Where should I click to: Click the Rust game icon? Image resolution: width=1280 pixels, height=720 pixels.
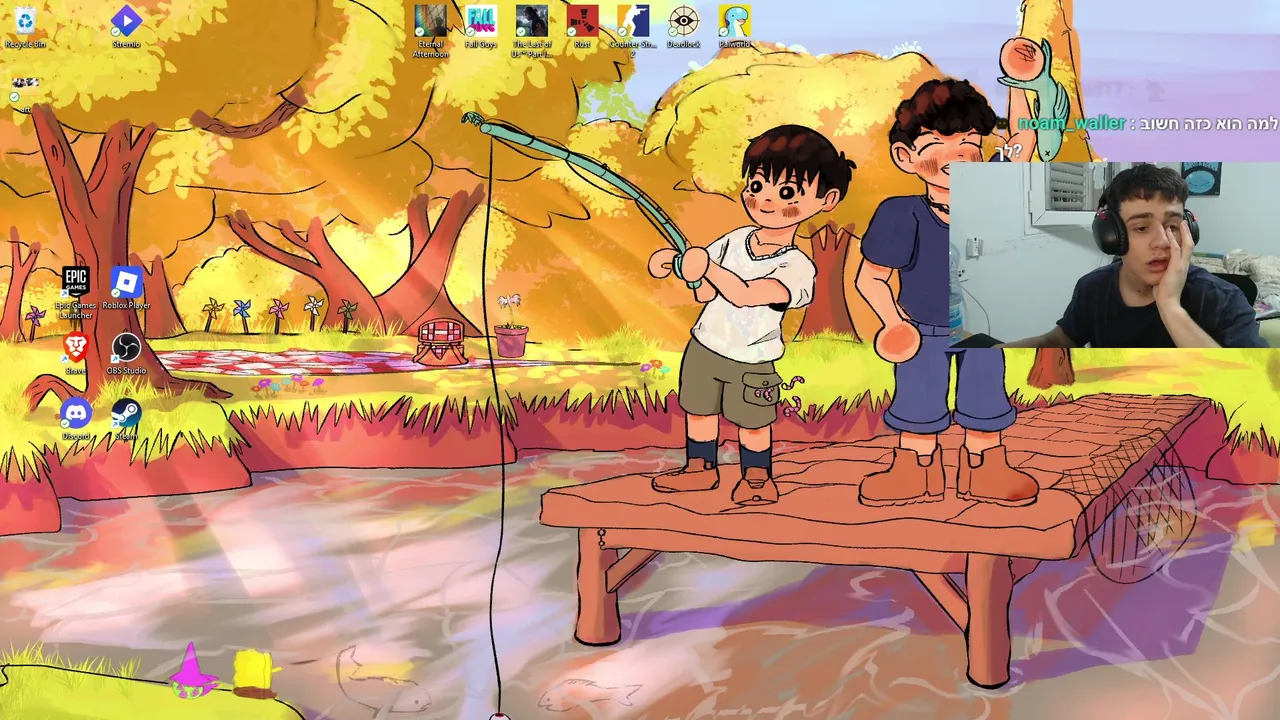pos(582,26)
